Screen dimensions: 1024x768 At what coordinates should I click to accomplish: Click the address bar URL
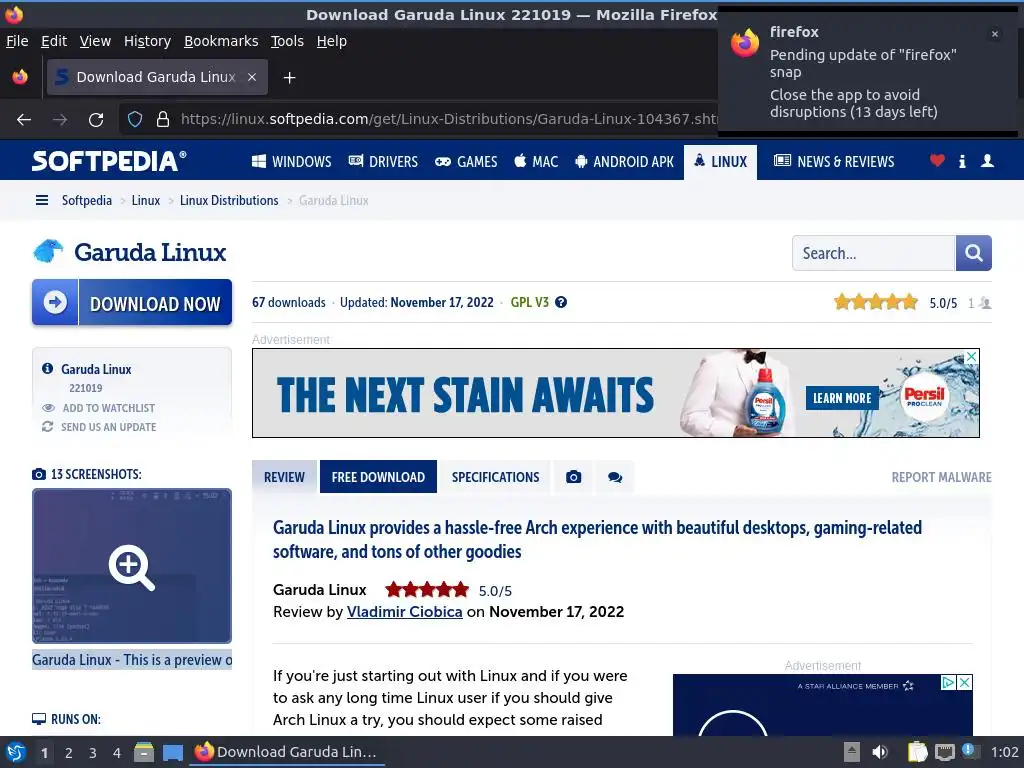tap(448, 119)
